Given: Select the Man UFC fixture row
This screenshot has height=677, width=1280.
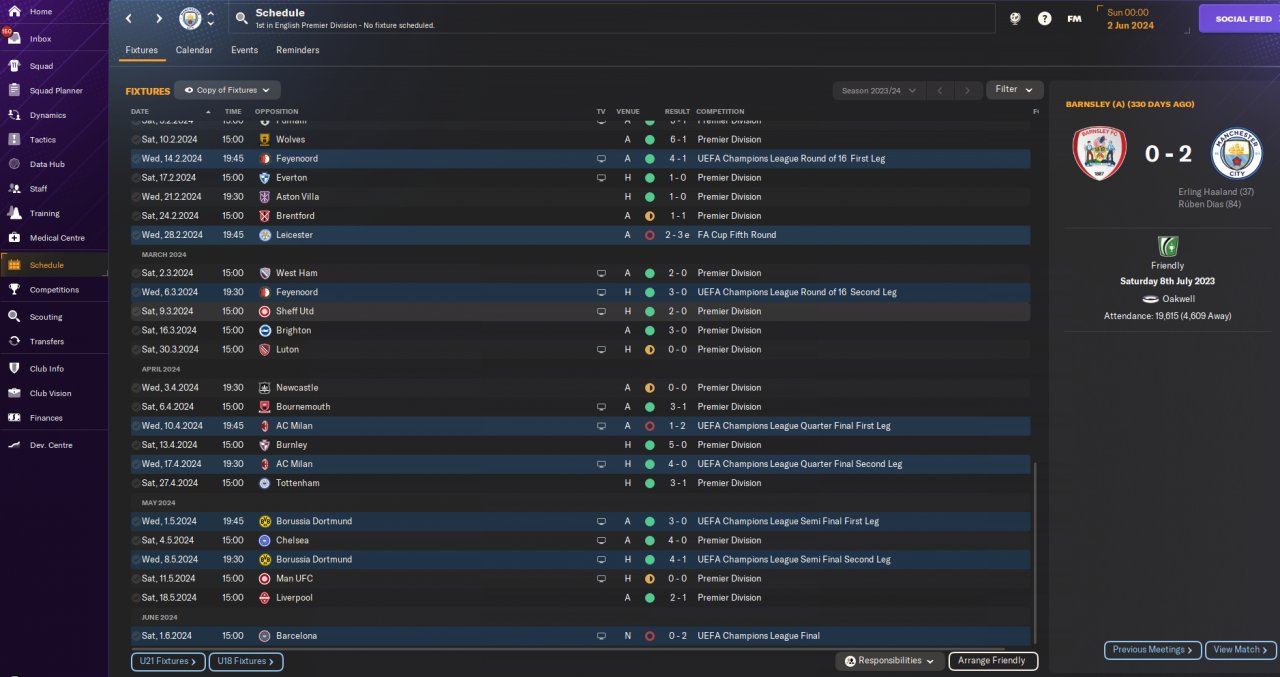Looking at the screenshot, I should tap(580, 578).
